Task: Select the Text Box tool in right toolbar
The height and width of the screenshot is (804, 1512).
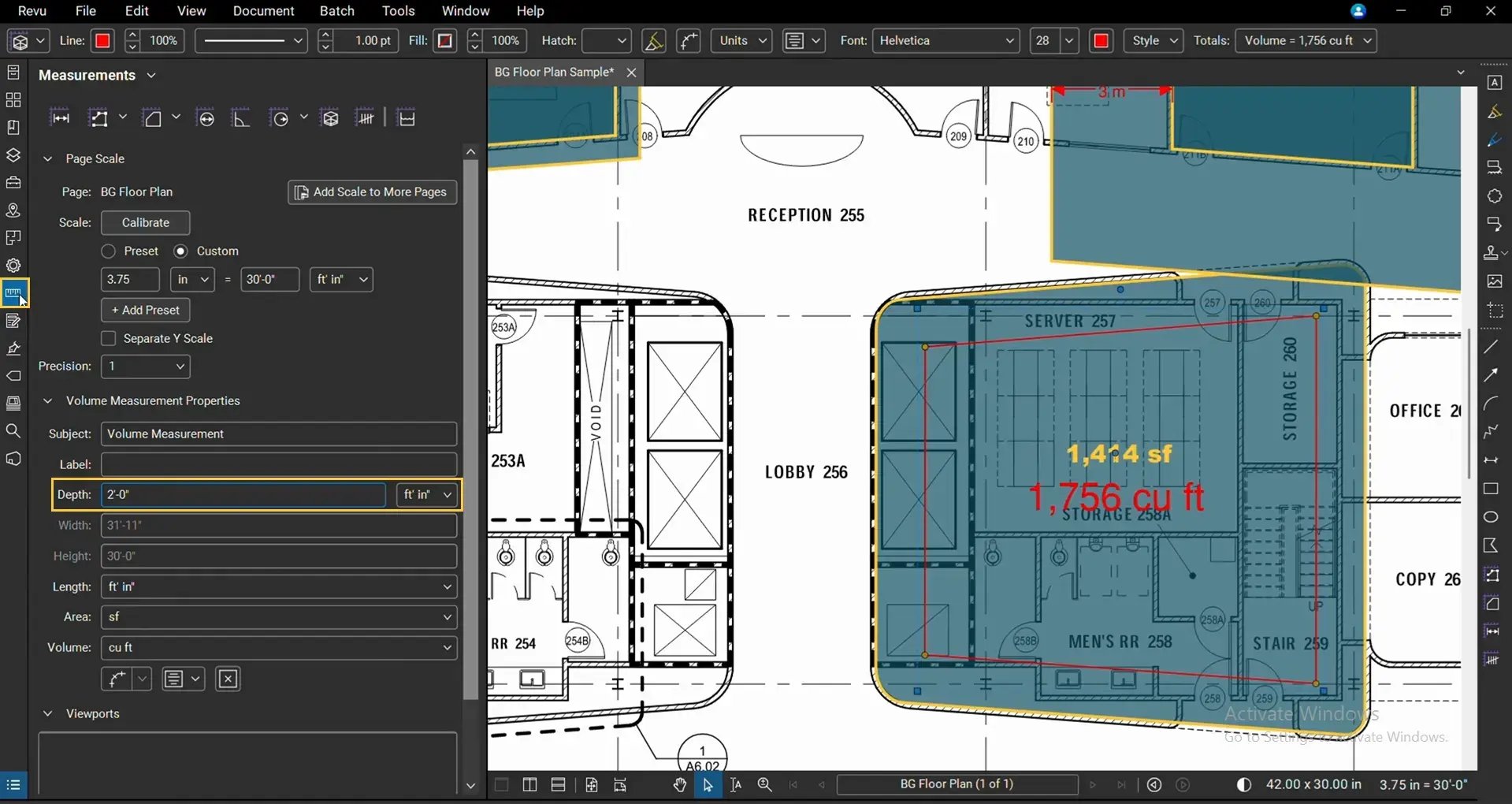Action: (1494, 83)
